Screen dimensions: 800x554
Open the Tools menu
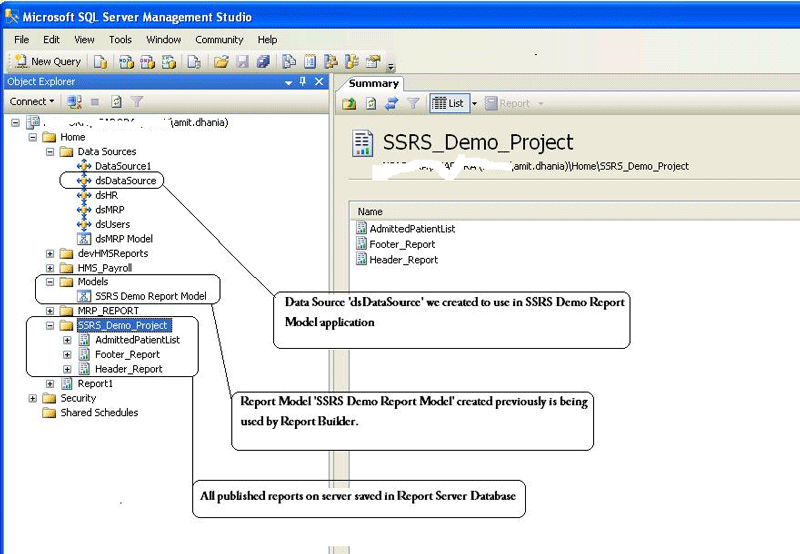(x=120, y=40)
